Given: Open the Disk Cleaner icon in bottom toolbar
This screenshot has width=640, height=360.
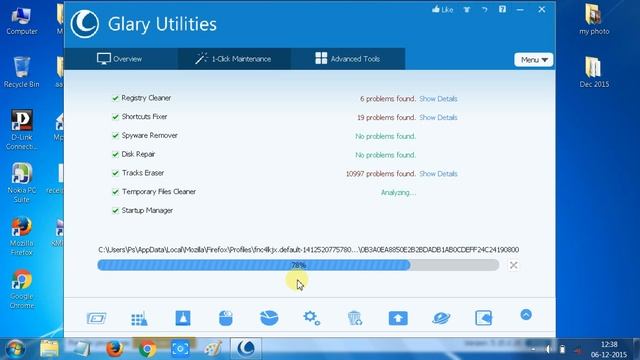Looking at the screenshot, I should [x=97, y=318].
